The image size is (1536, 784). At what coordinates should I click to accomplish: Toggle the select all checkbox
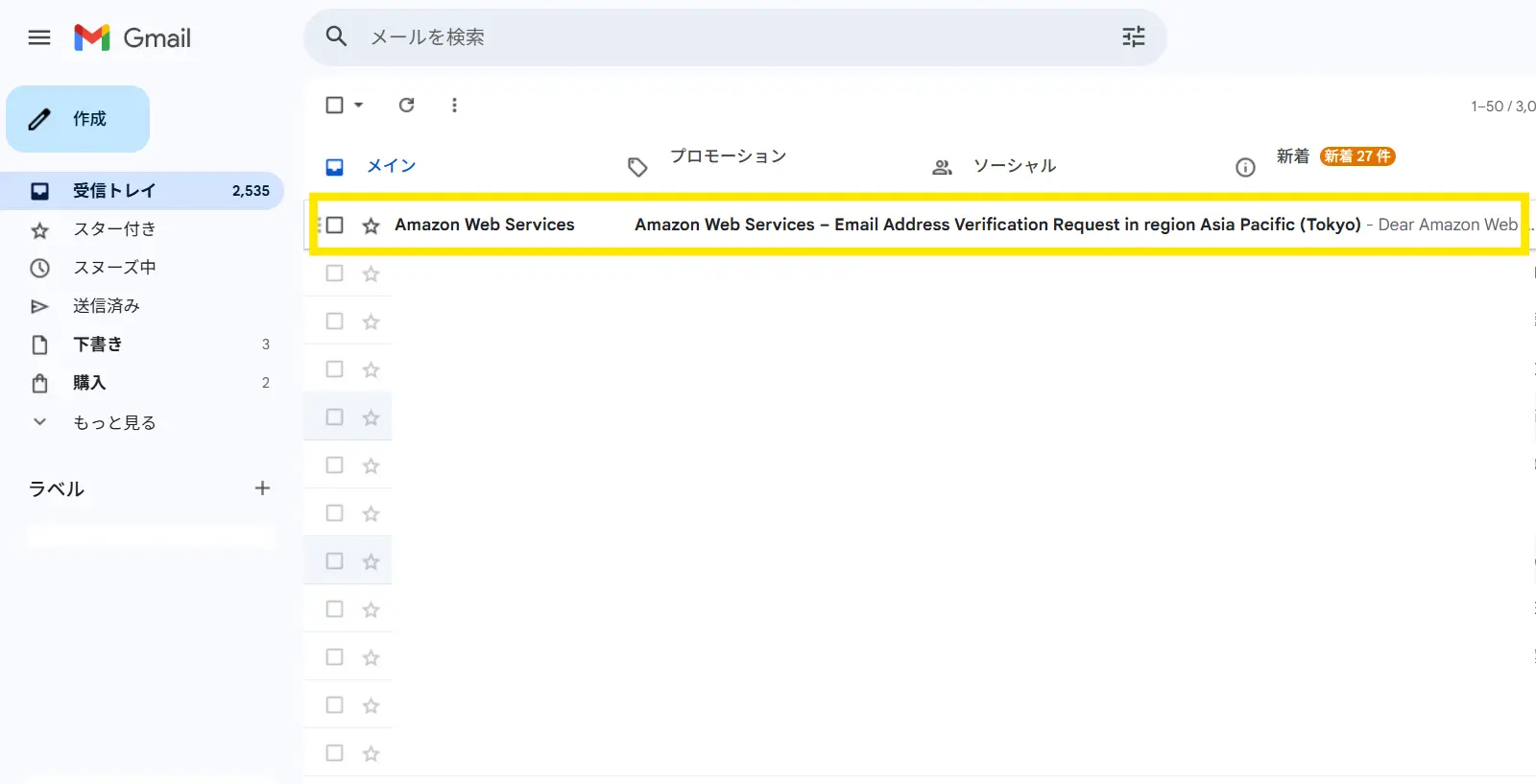(x=334, y=105)
